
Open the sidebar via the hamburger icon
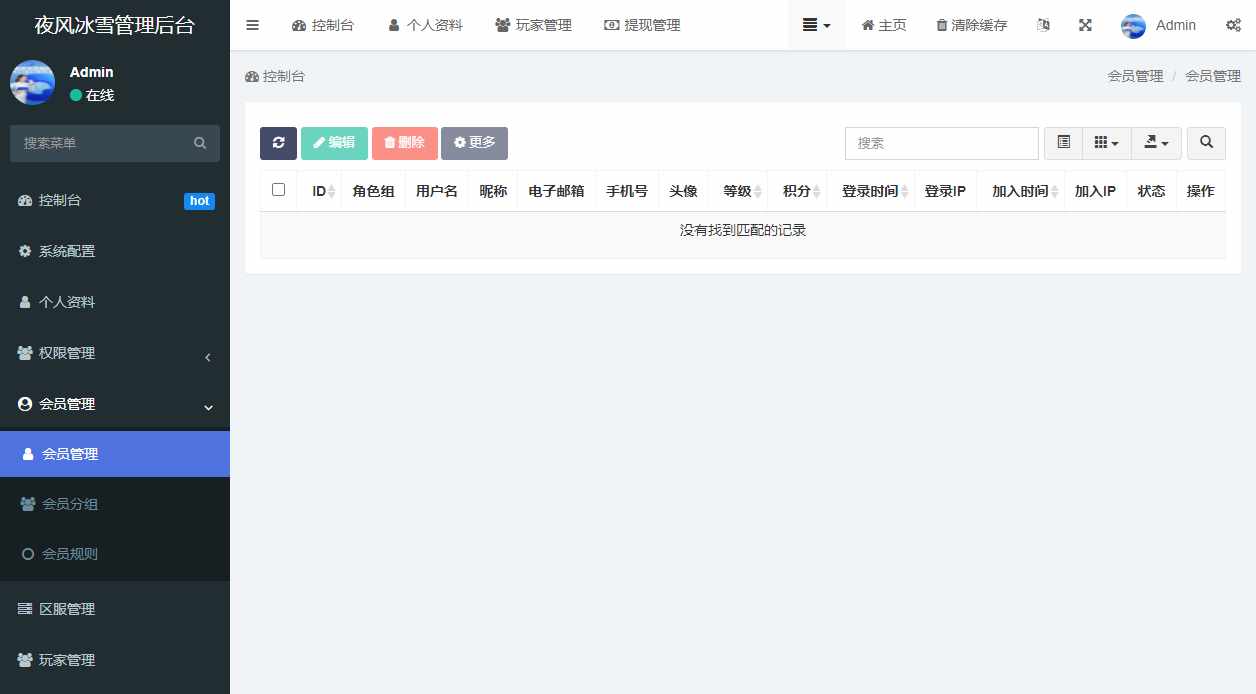(252, 25)
